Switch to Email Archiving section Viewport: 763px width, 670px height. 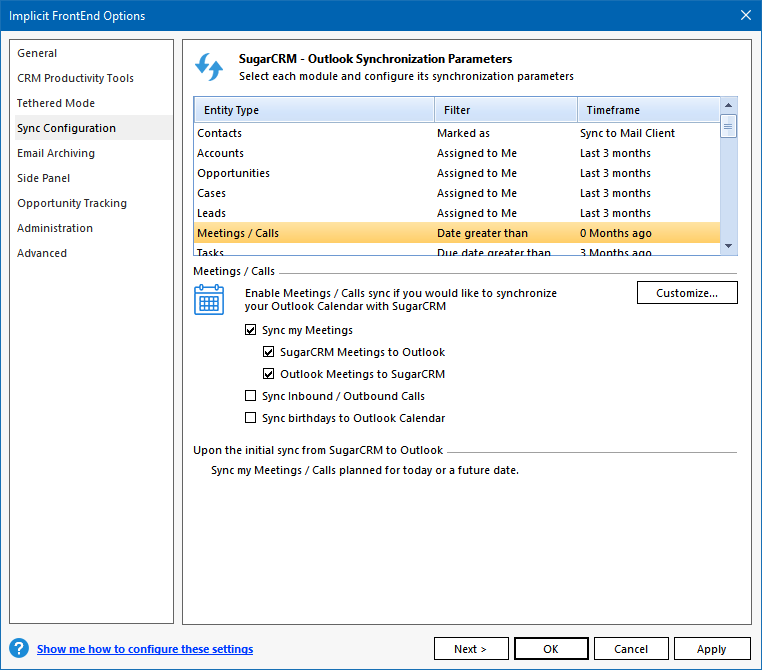pos(56,153)
